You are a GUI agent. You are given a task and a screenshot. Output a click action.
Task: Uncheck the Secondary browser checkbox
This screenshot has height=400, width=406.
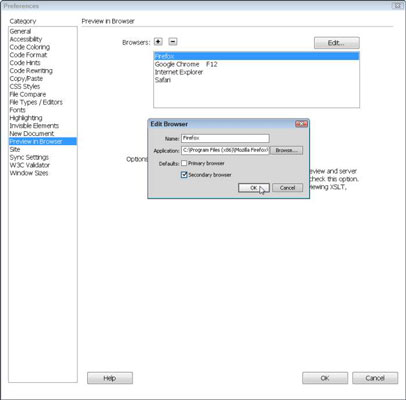click(184, 174)
